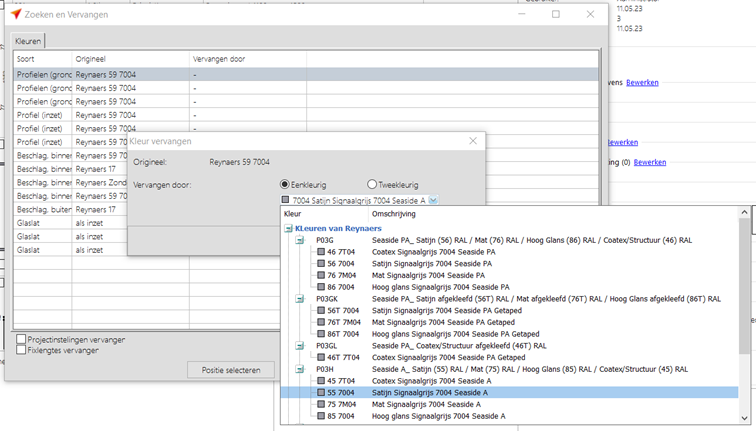The width and height of the screenshot is (756, 431).
Task: Choose Mat Signaalgrijs 7004 Seaside A
Action: pos(426,404)
